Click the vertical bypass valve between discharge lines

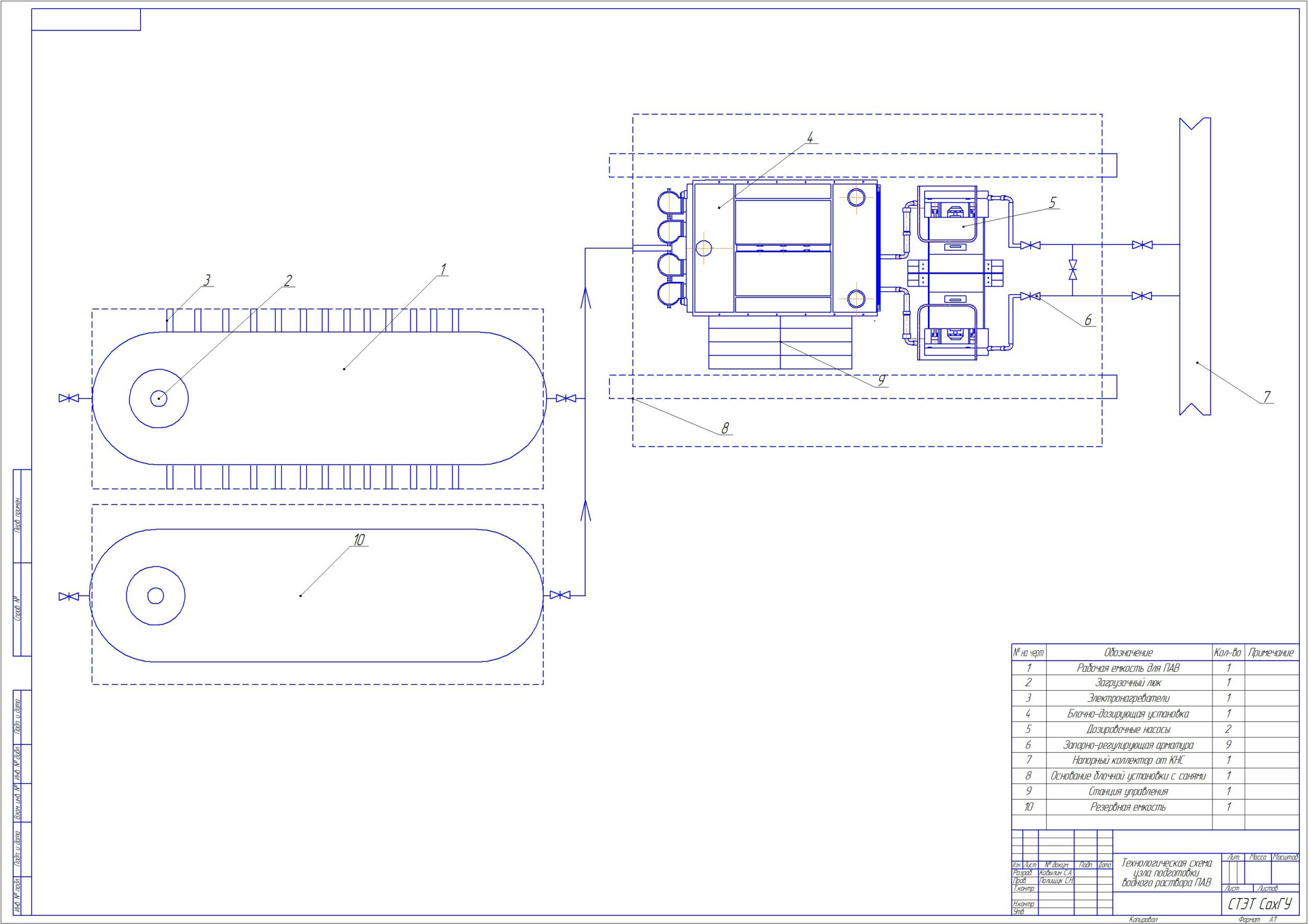tap(1073, 270)
